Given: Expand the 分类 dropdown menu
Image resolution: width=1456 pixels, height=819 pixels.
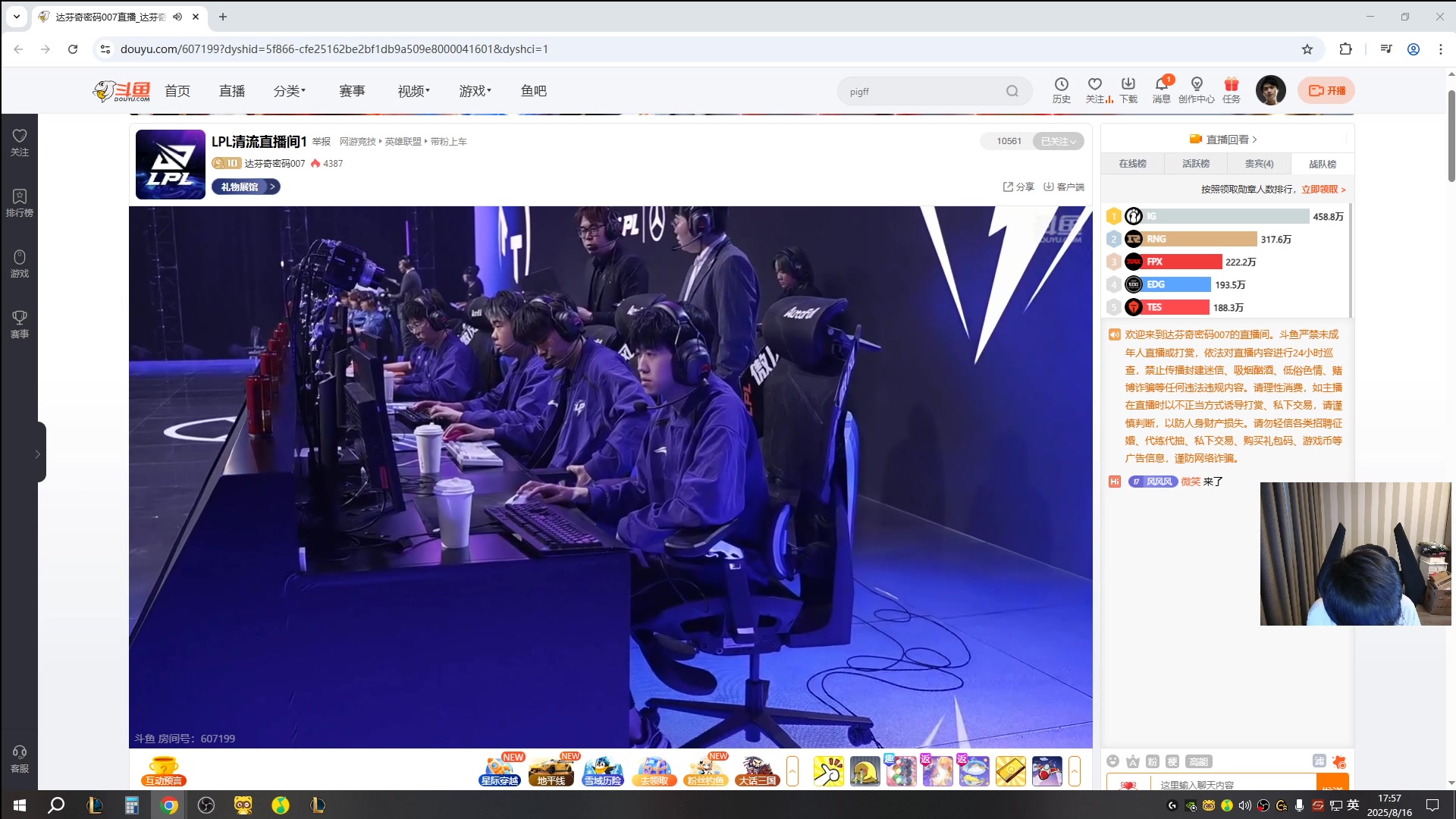Looking at the screenshot, I should pos(290,91).
